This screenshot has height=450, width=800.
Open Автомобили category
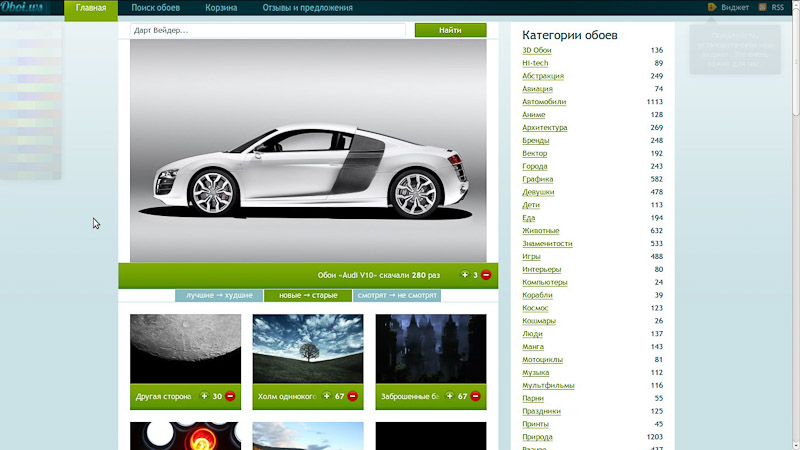[x=544, y=102]
